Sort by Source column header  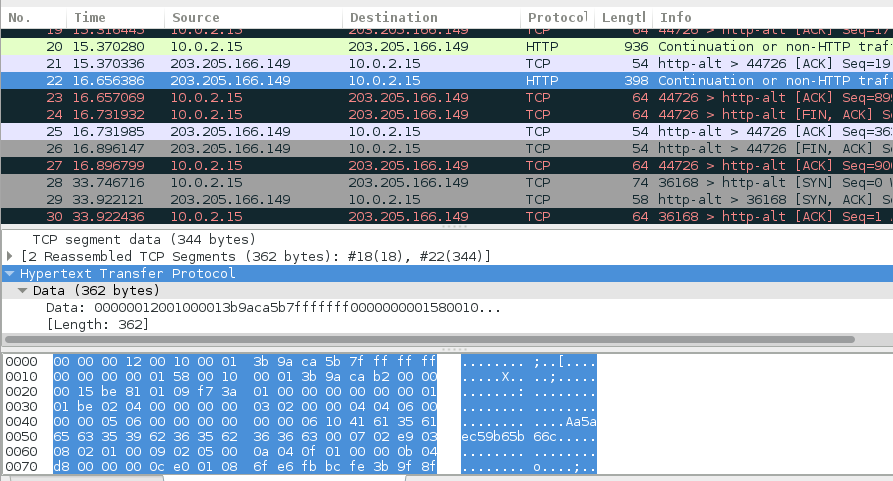(x=253, y=18)
